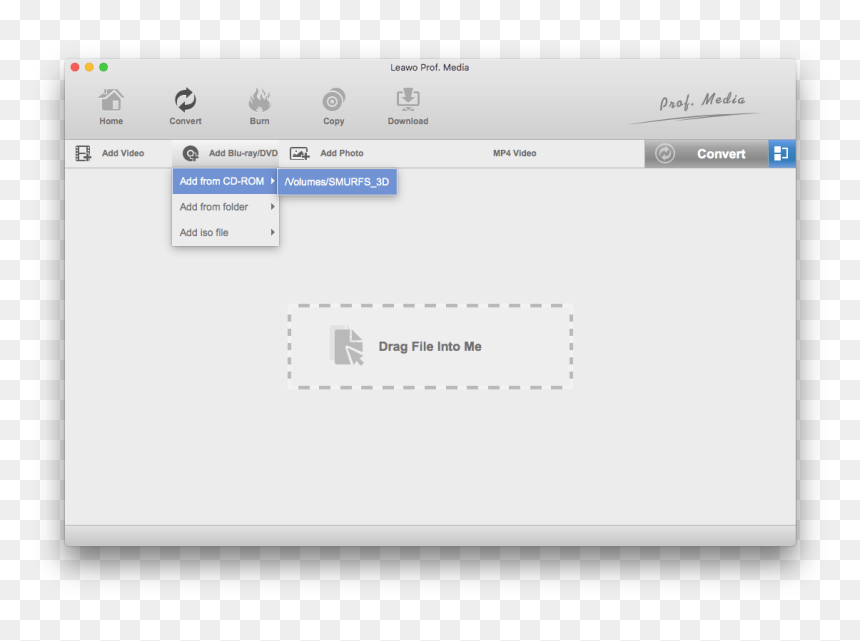Expand the Add from folder submenu arrow

(272, 207)
